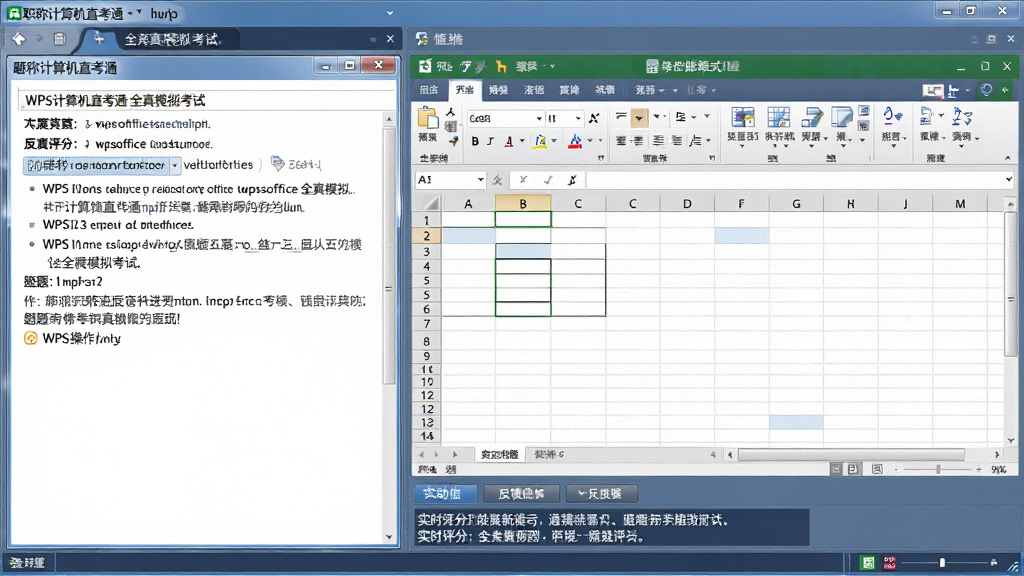Open the alignment group dialog launcher arrow
The height and width of the screenshot is (576, 1024).
coord(712,158)
